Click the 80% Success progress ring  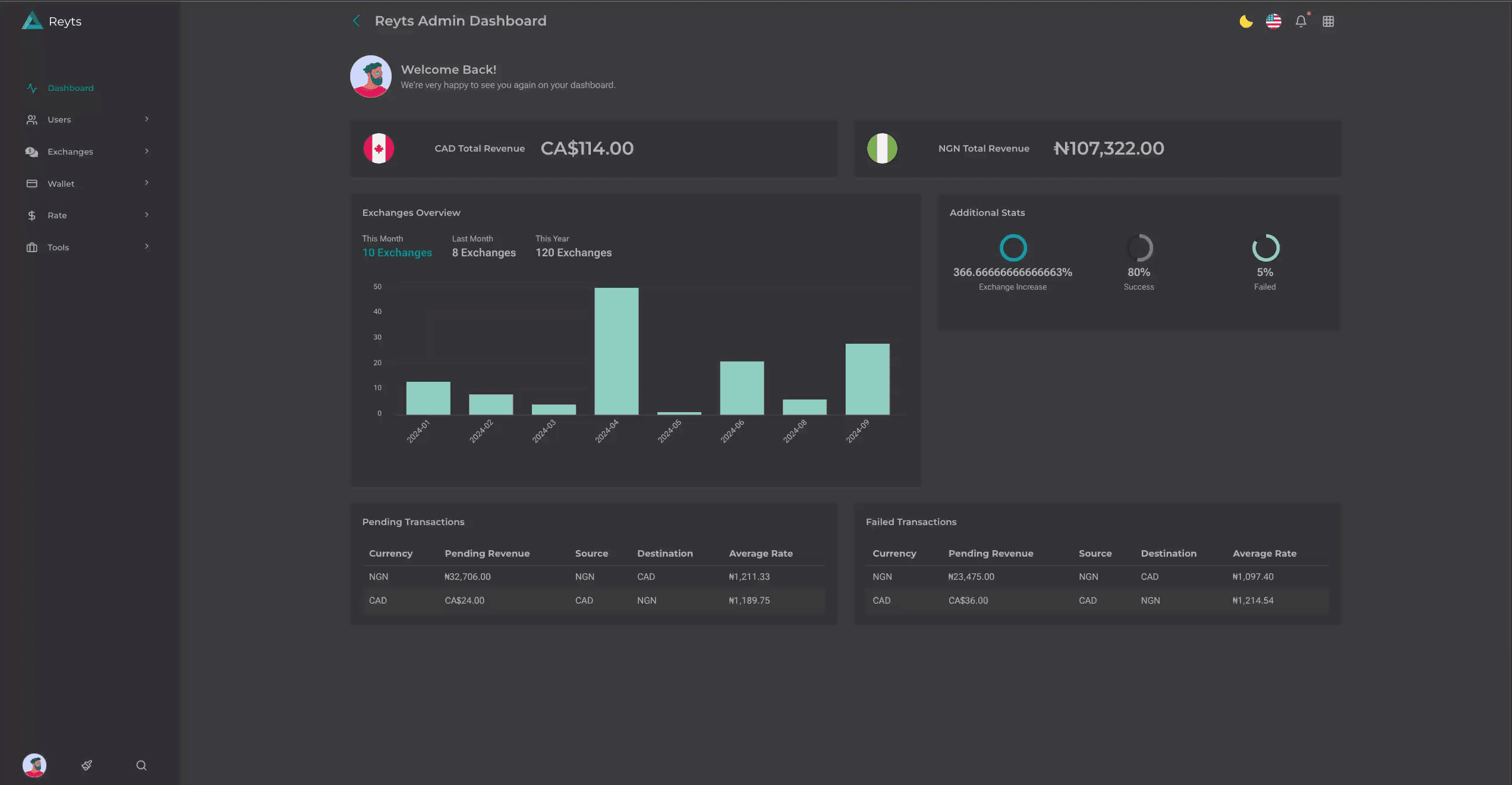point(1139,247)
